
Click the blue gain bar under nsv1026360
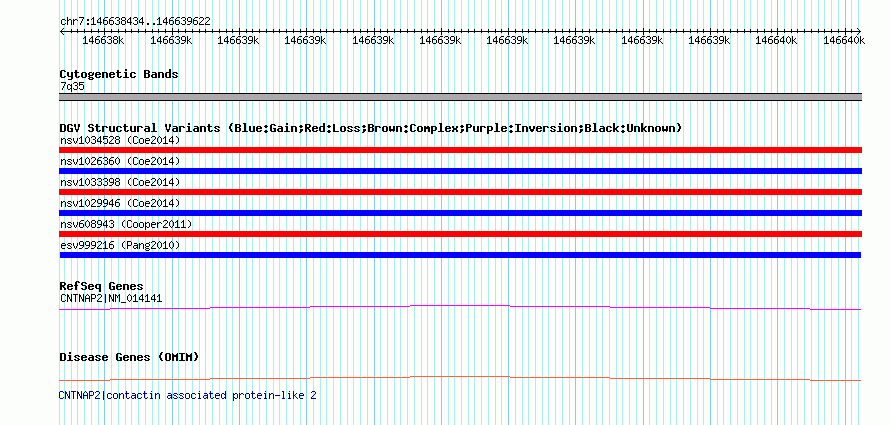(460, 171)
